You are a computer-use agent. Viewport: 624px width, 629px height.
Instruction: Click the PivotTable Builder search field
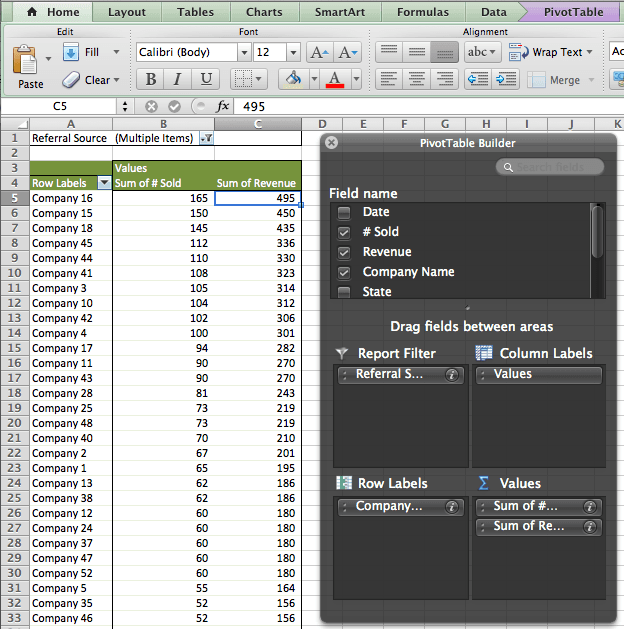coord(550,167)
